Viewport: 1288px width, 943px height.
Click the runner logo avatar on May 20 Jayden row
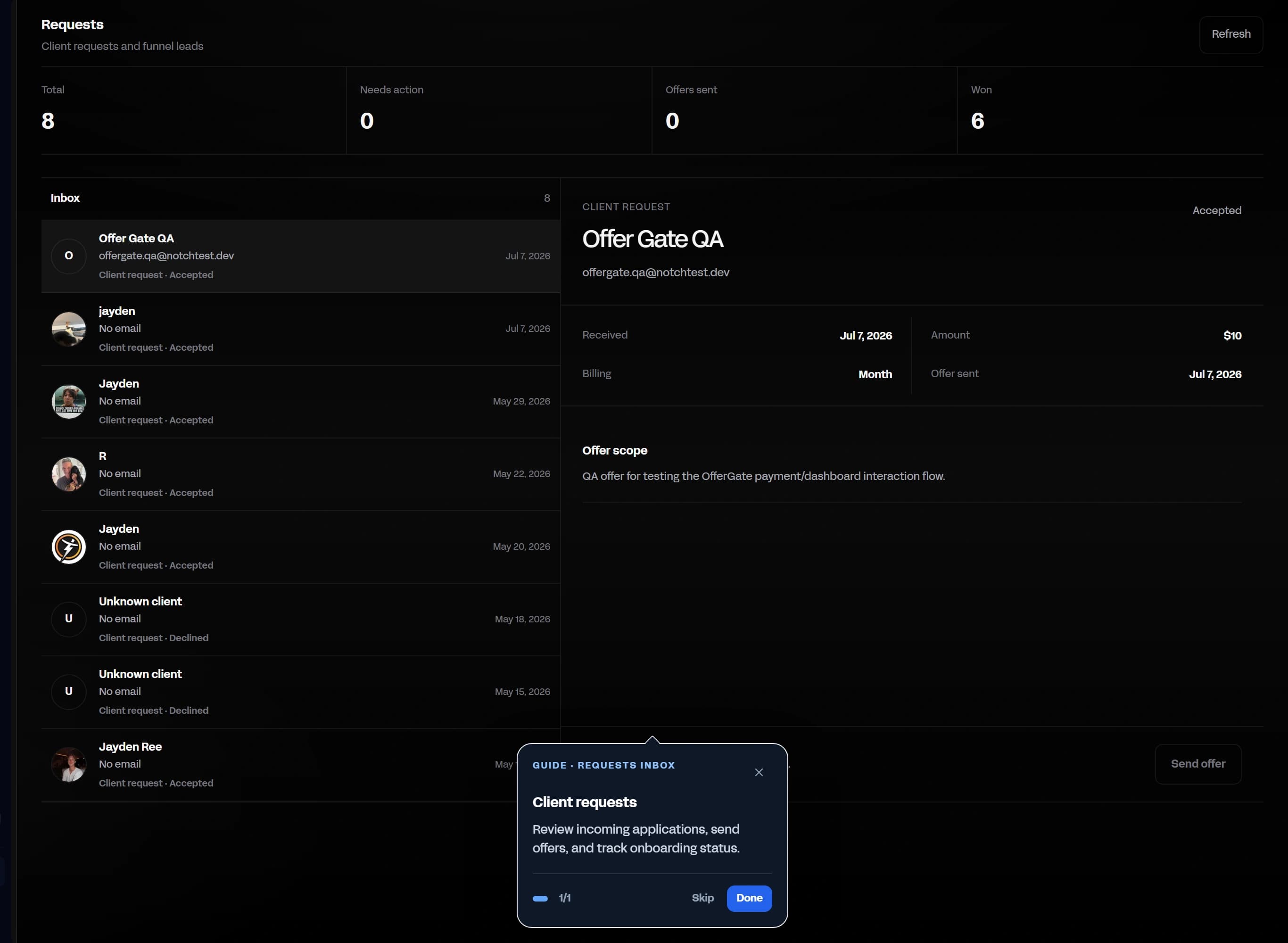point(68,546)
